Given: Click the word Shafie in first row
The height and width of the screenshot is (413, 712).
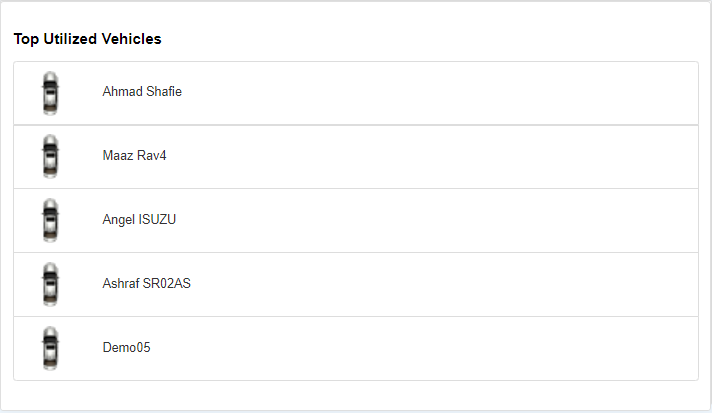Looking at the screenshot, I should 164,92.
